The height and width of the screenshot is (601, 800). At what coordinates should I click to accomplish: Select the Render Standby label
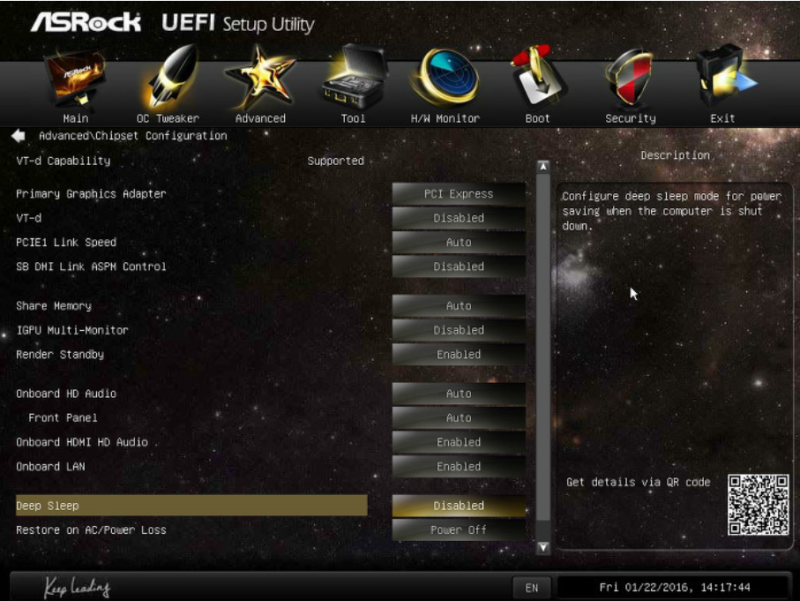60,354
